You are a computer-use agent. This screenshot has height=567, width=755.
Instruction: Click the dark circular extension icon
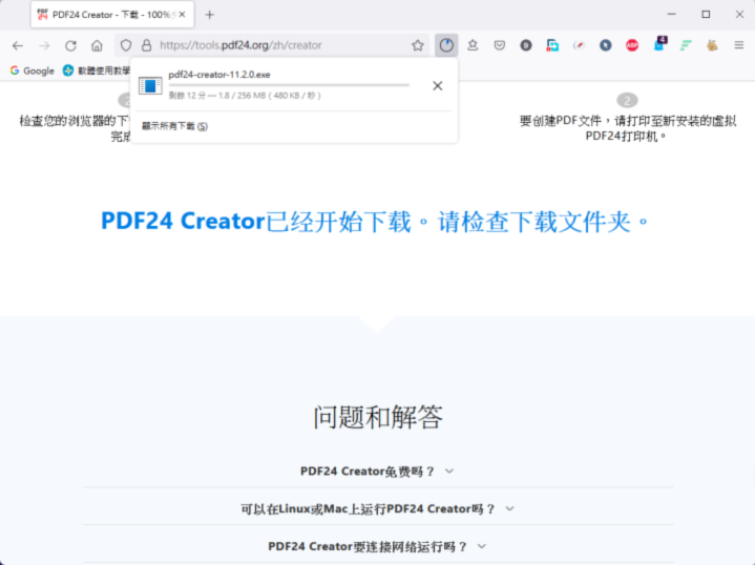pyautogui.click(x=526, y=45)
